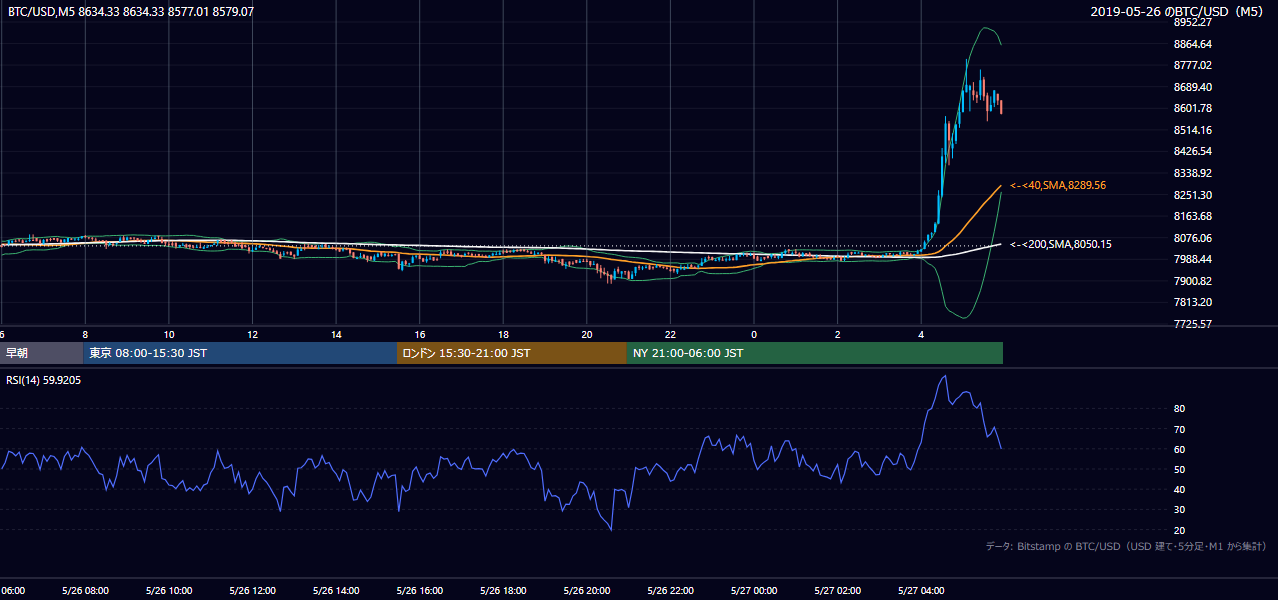Click hour tick 8 under price chart
The width and height of the screenshot is (1278, 600).
pyautogui.click(x=85, y=335)
